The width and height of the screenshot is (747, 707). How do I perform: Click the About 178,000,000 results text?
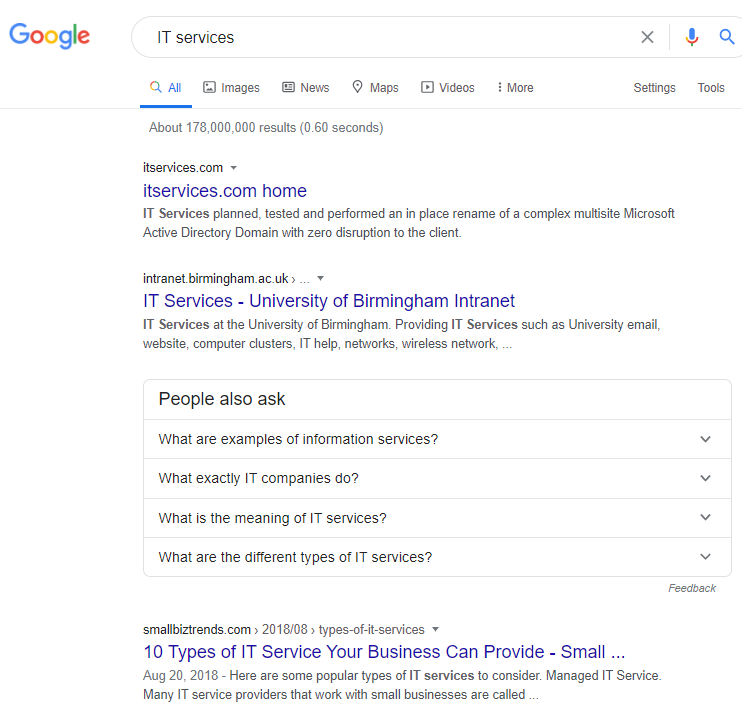pos(266,128)
